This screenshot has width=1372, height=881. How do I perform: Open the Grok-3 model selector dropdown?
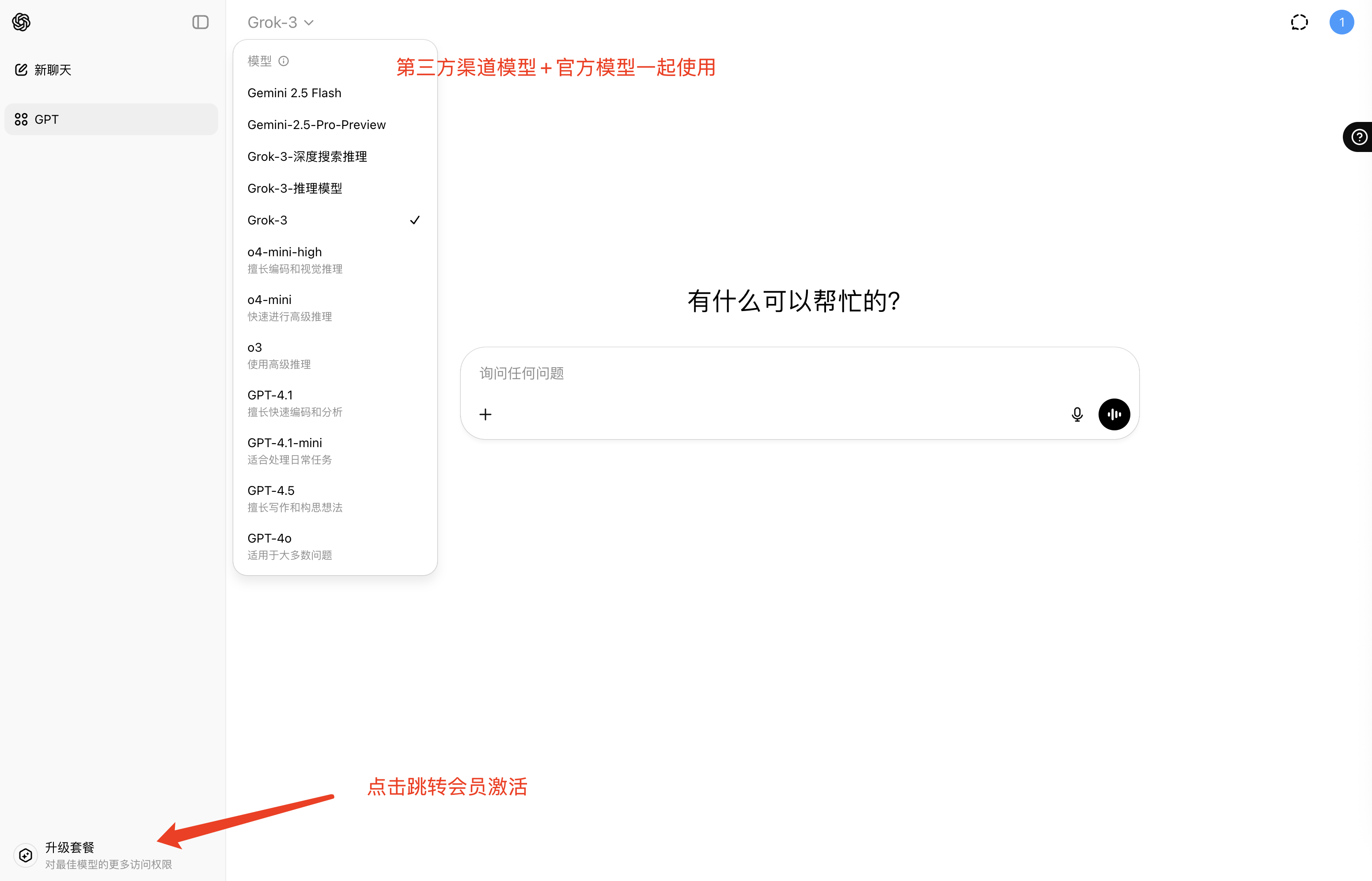[280, 22]
